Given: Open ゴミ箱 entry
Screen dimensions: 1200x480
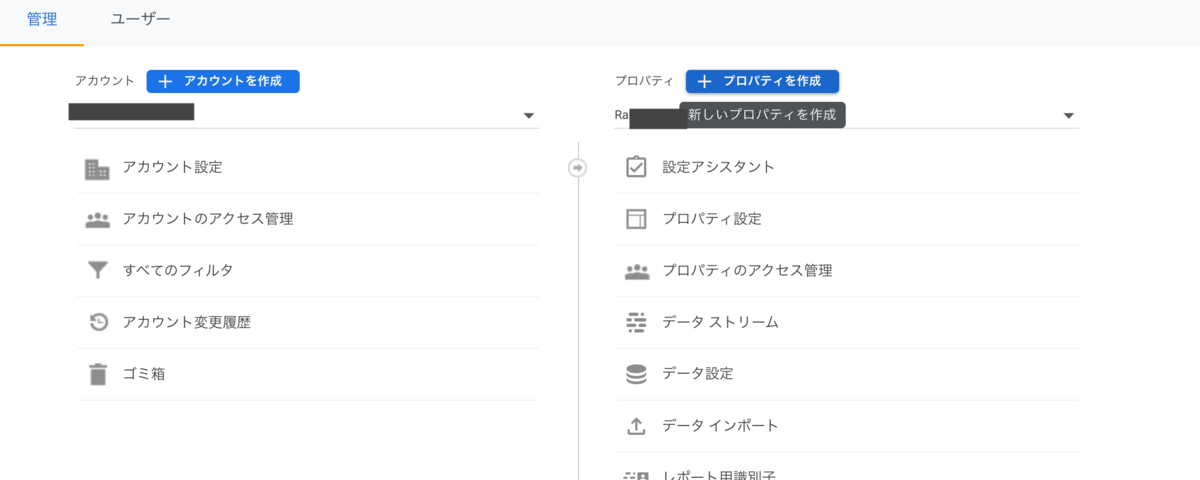Looking at the screenshot, I should [x=307, y=375].
